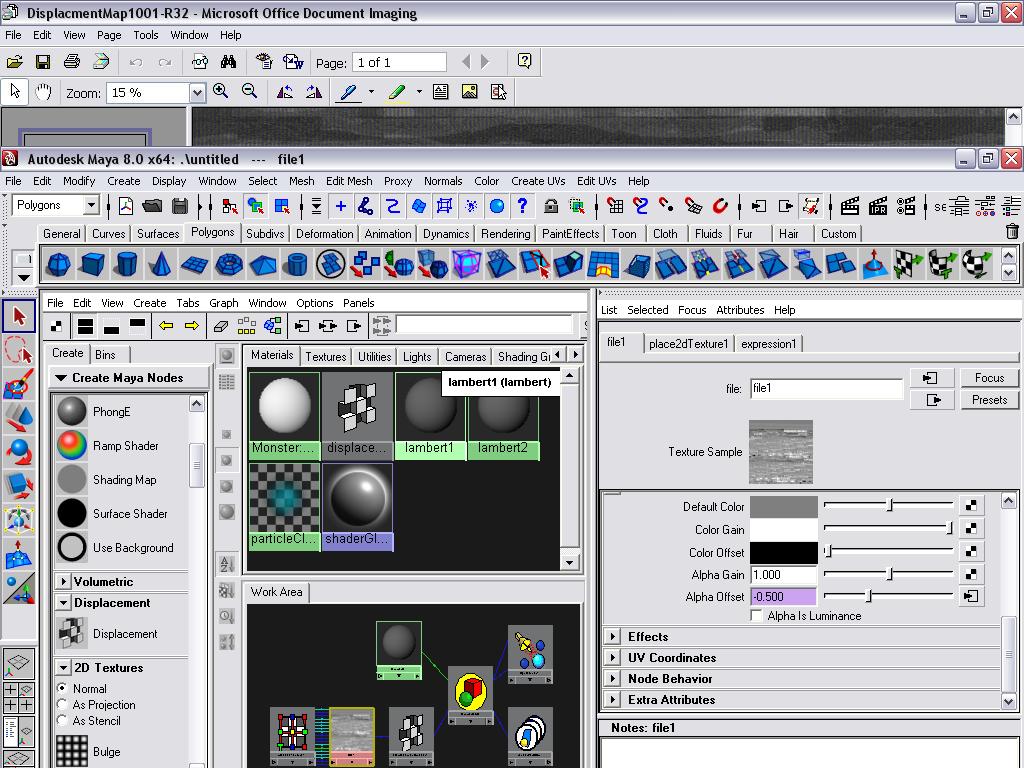1024x768 pixels.
Task: Zoom out with the magnifier minus icon
Action: (249, 91)
